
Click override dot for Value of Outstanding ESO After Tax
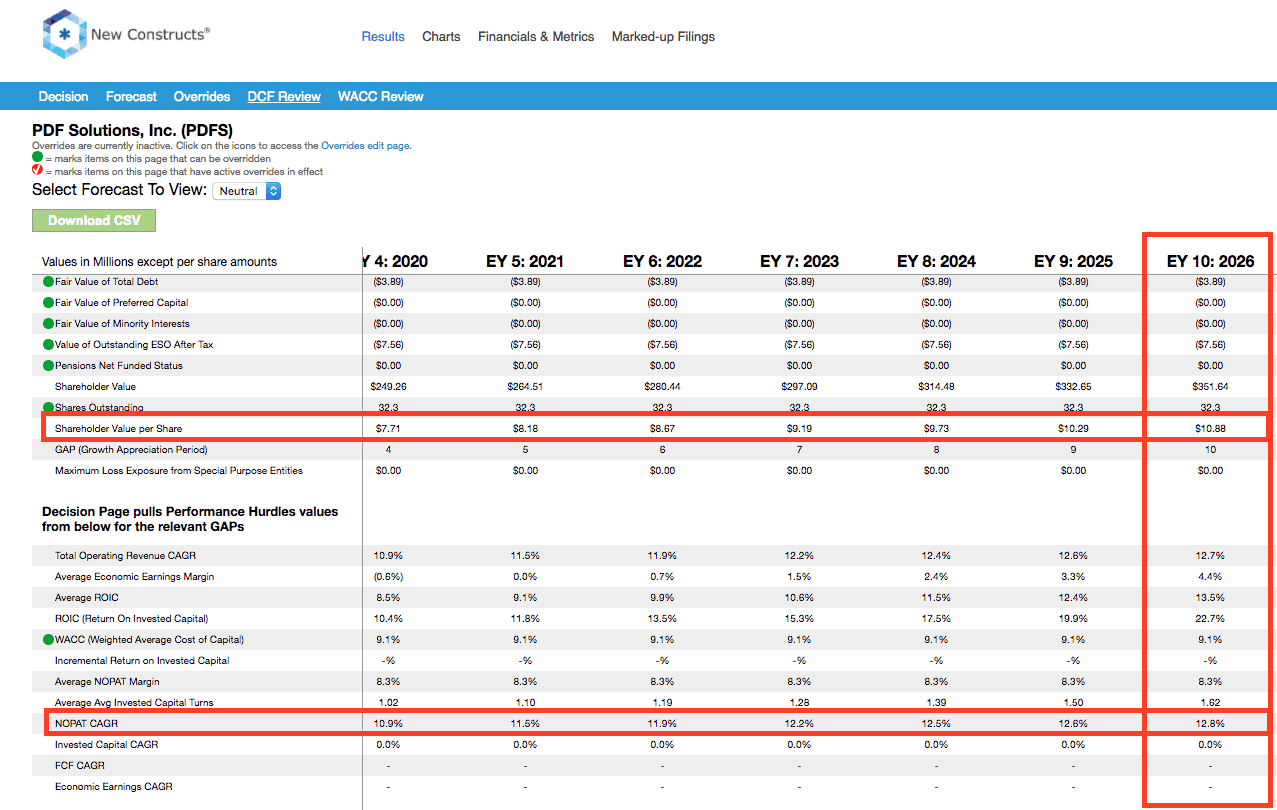[48, 345]
